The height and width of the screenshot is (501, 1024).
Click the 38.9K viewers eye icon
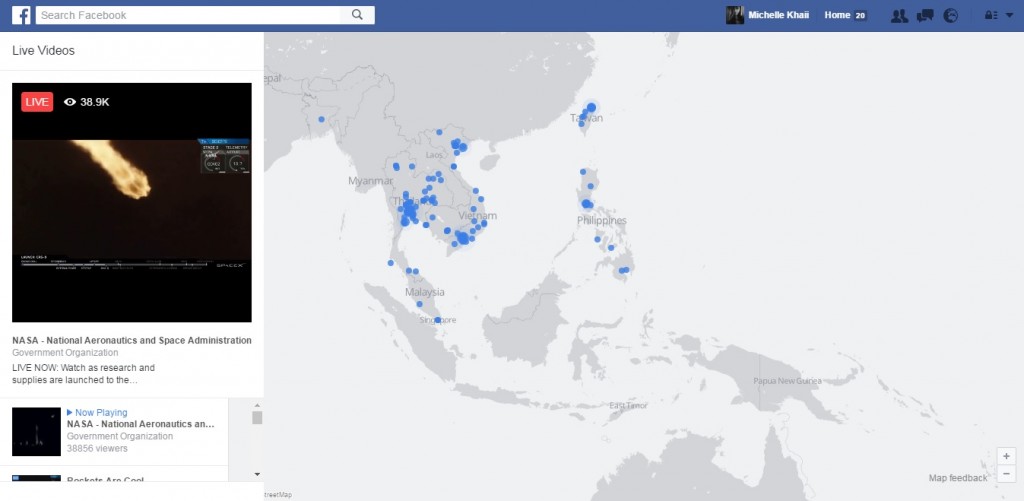tap(70, 102)
